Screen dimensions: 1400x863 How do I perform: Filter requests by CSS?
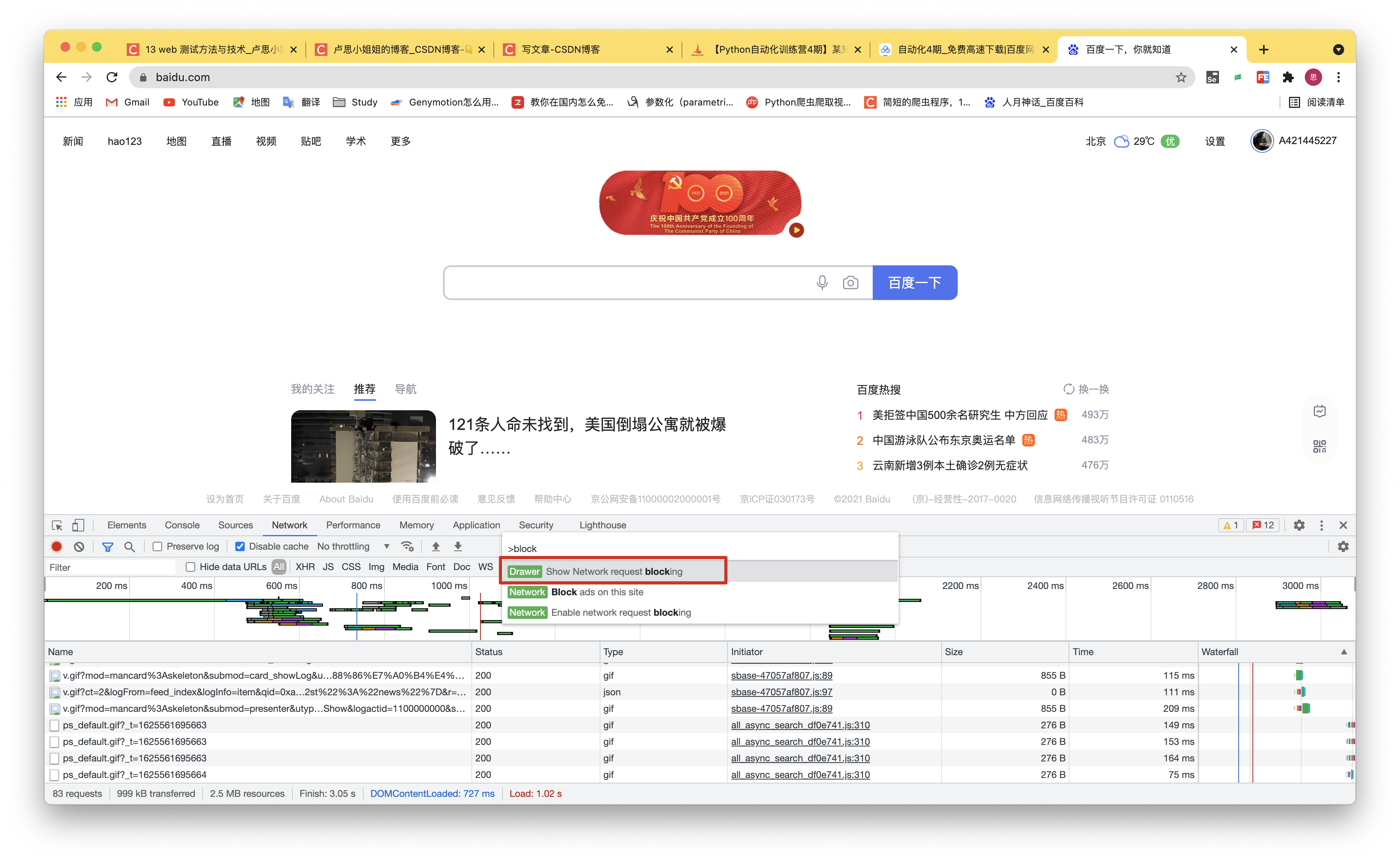point(351,567)
